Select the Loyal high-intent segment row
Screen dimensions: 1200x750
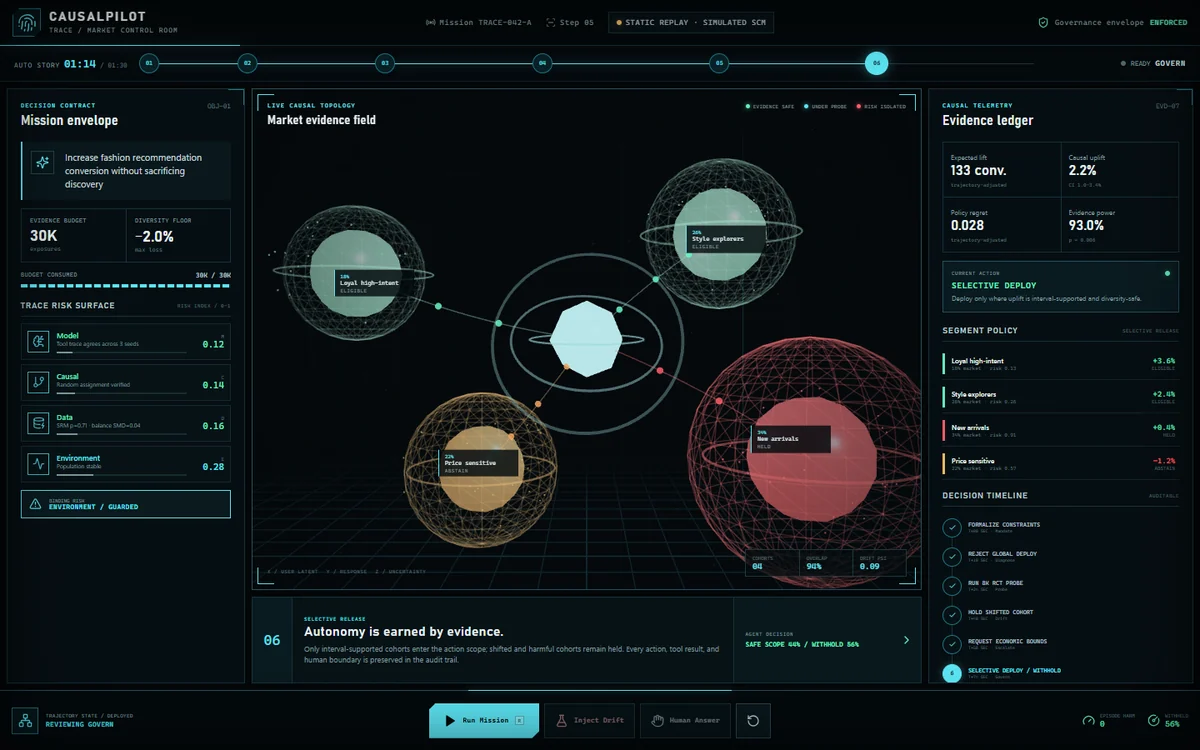tap(1061, 364)
